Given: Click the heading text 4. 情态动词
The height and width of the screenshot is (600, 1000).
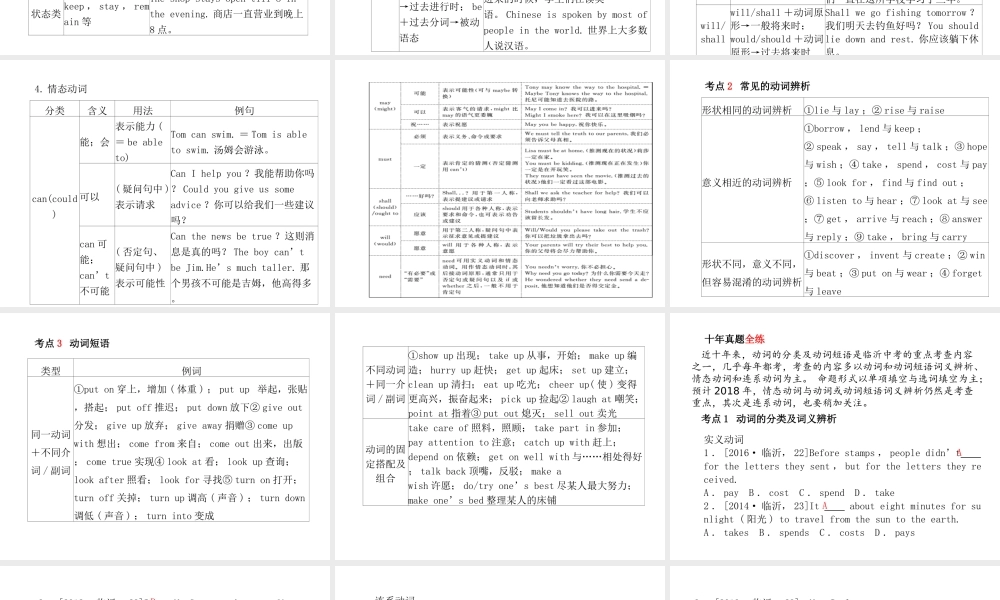Looking at the screenshot, I should pos(61,89).
